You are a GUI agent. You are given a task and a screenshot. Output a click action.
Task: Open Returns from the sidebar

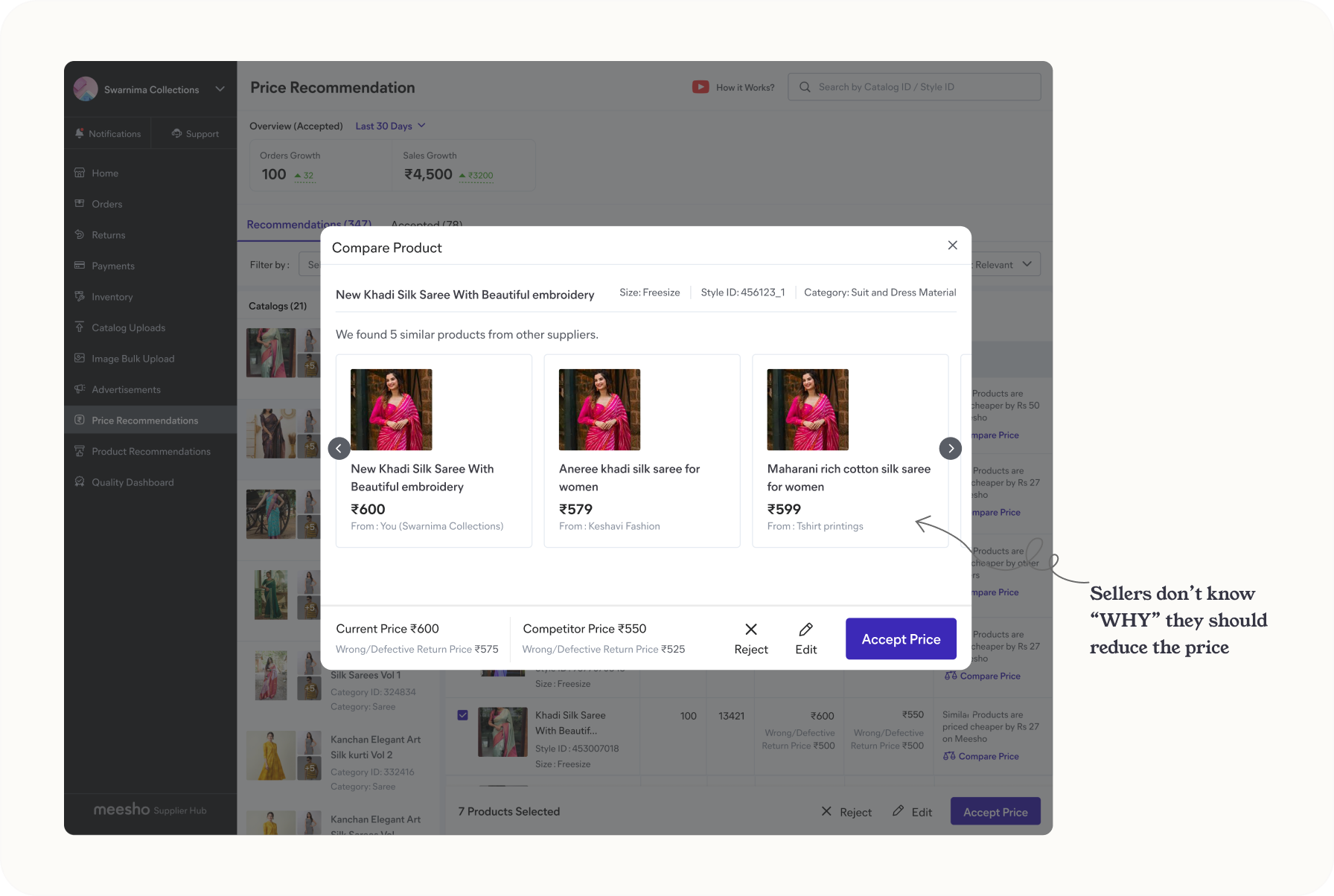pyautogui.click(x=150, y=235)
